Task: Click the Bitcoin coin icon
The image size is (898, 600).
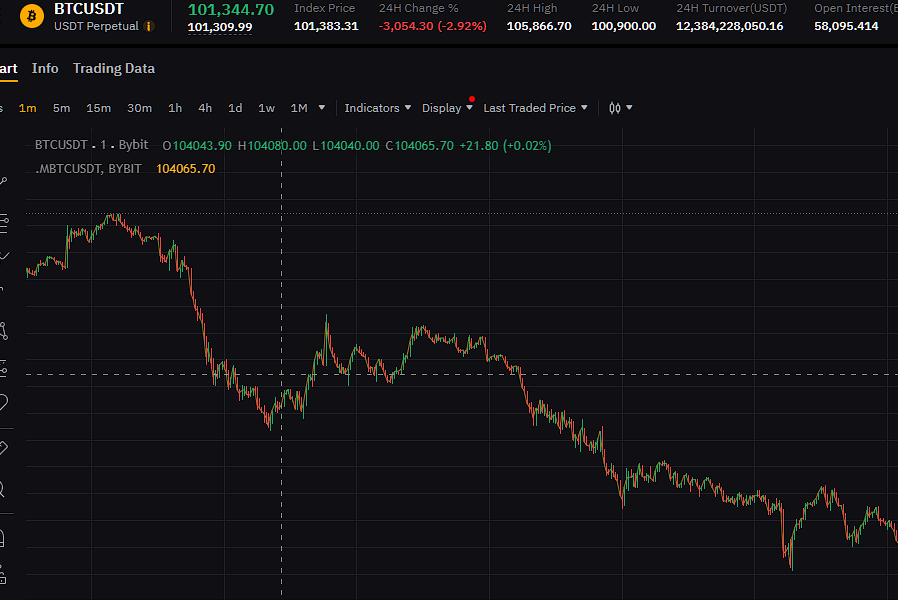Action: (x=32, y=17)
